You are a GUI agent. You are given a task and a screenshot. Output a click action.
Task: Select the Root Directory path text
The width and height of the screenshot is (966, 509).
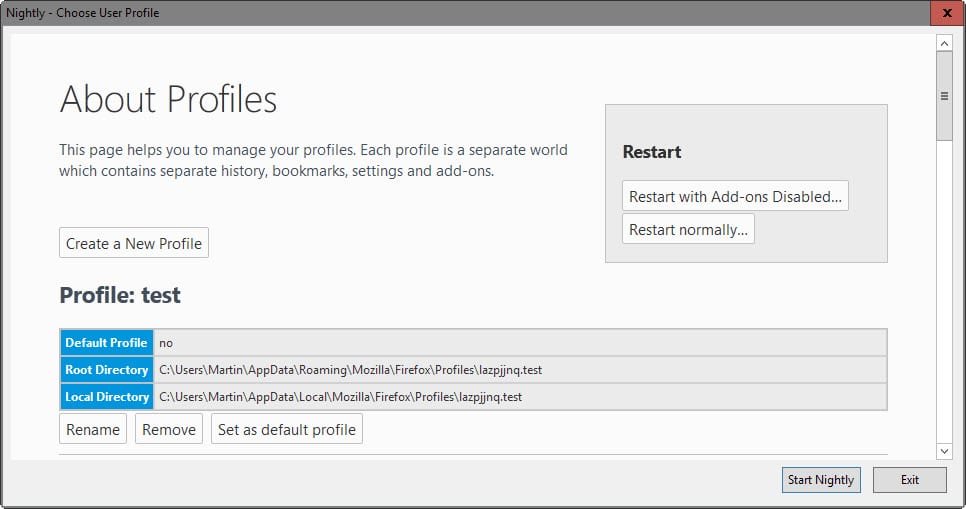click(x=351, y=370)
